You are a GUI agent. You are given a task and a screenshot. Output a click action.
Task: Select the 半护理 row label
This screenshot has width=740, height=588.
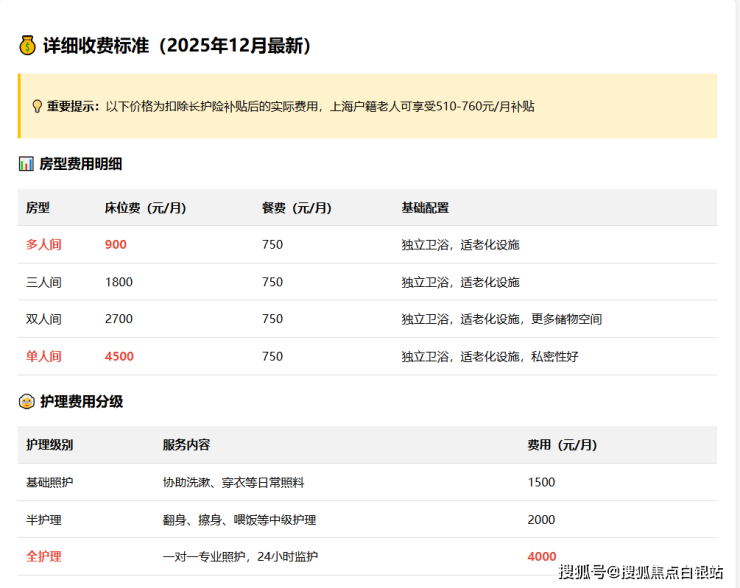44,519
